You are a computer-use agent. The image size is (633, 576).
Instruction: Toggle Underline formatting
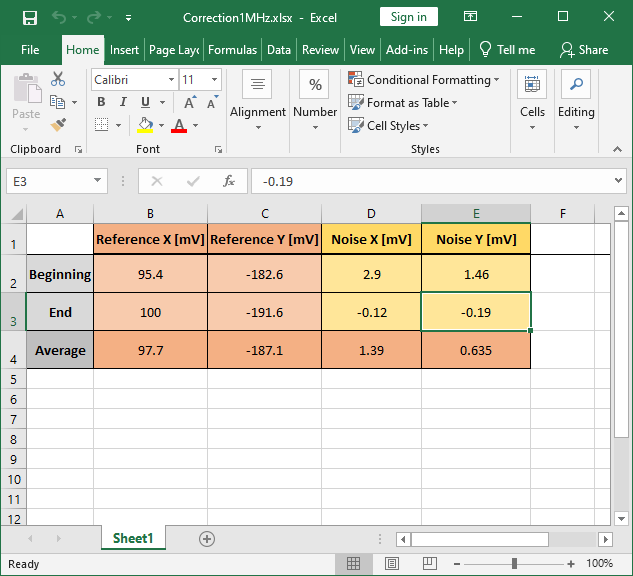click(x=146, y=102)
